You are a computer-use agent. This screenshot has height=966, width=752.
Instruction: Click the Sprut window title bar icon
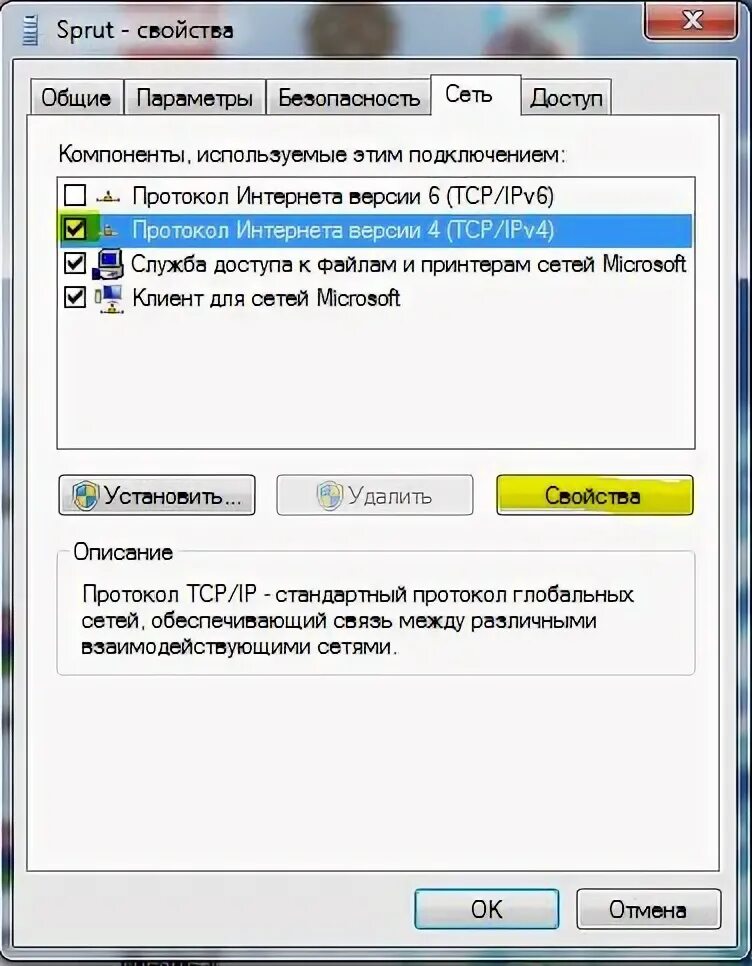point(29,30)
